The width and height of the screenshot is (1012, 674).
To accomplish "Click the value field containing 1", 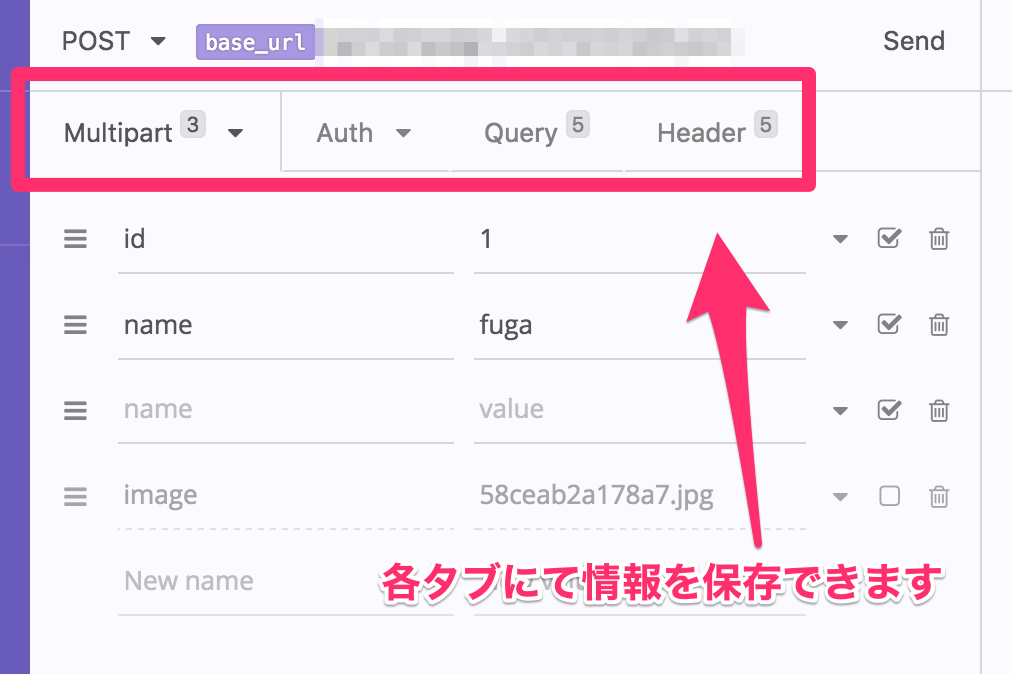I will [x=640, y=240].
